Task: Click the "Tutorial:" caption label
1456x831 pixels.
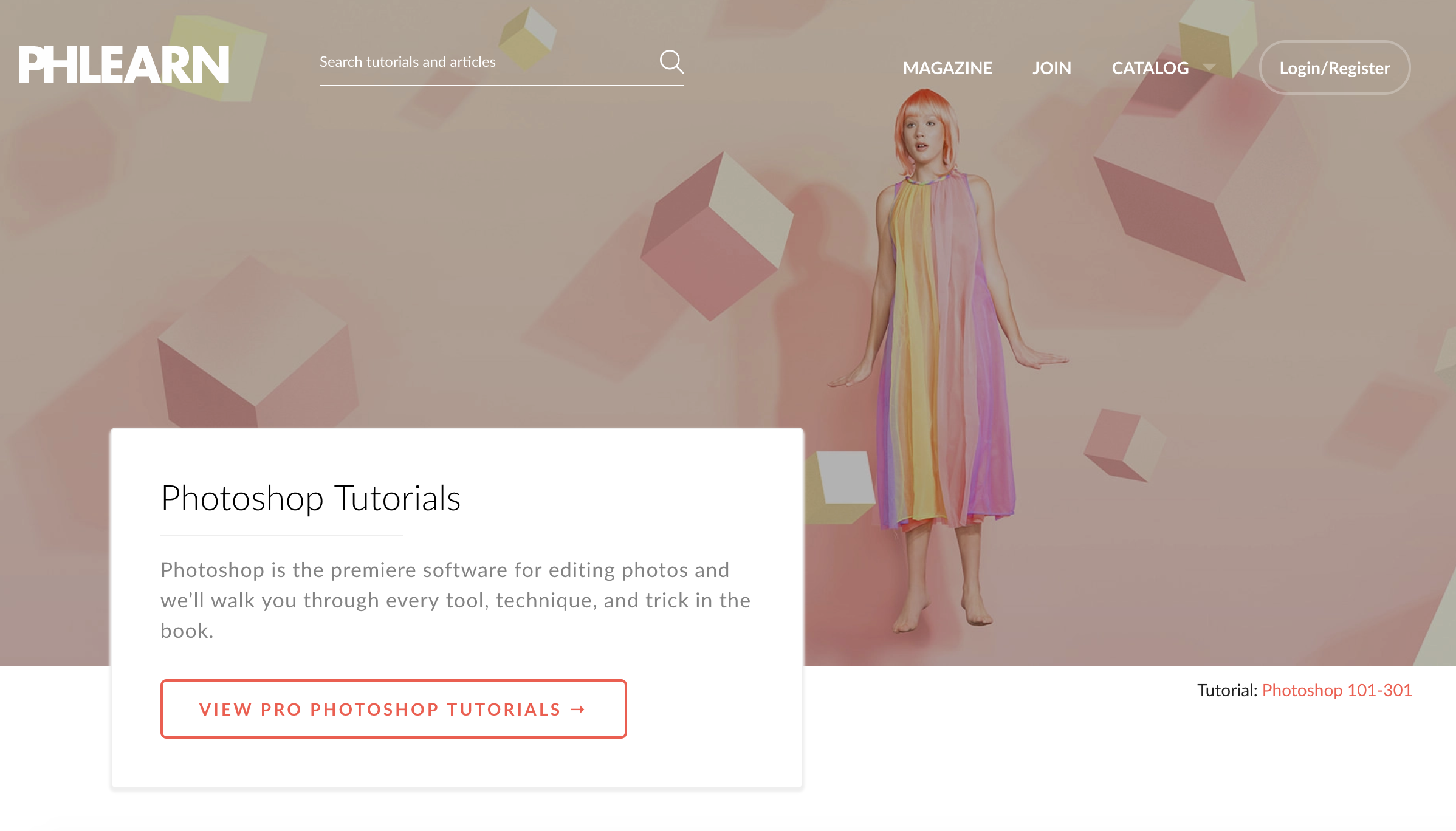Action: coord(1227,690)
